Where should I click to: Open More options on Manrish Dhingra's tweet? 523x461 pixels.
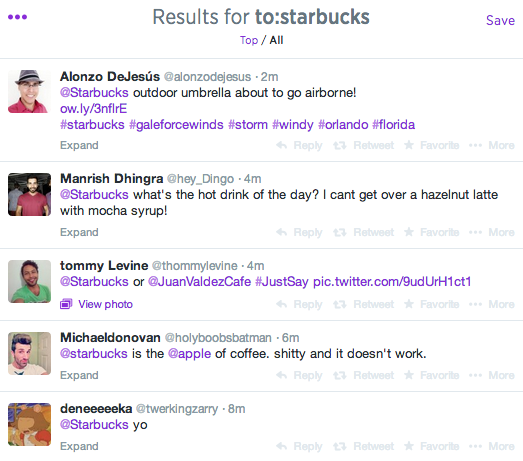pos(492,233)
